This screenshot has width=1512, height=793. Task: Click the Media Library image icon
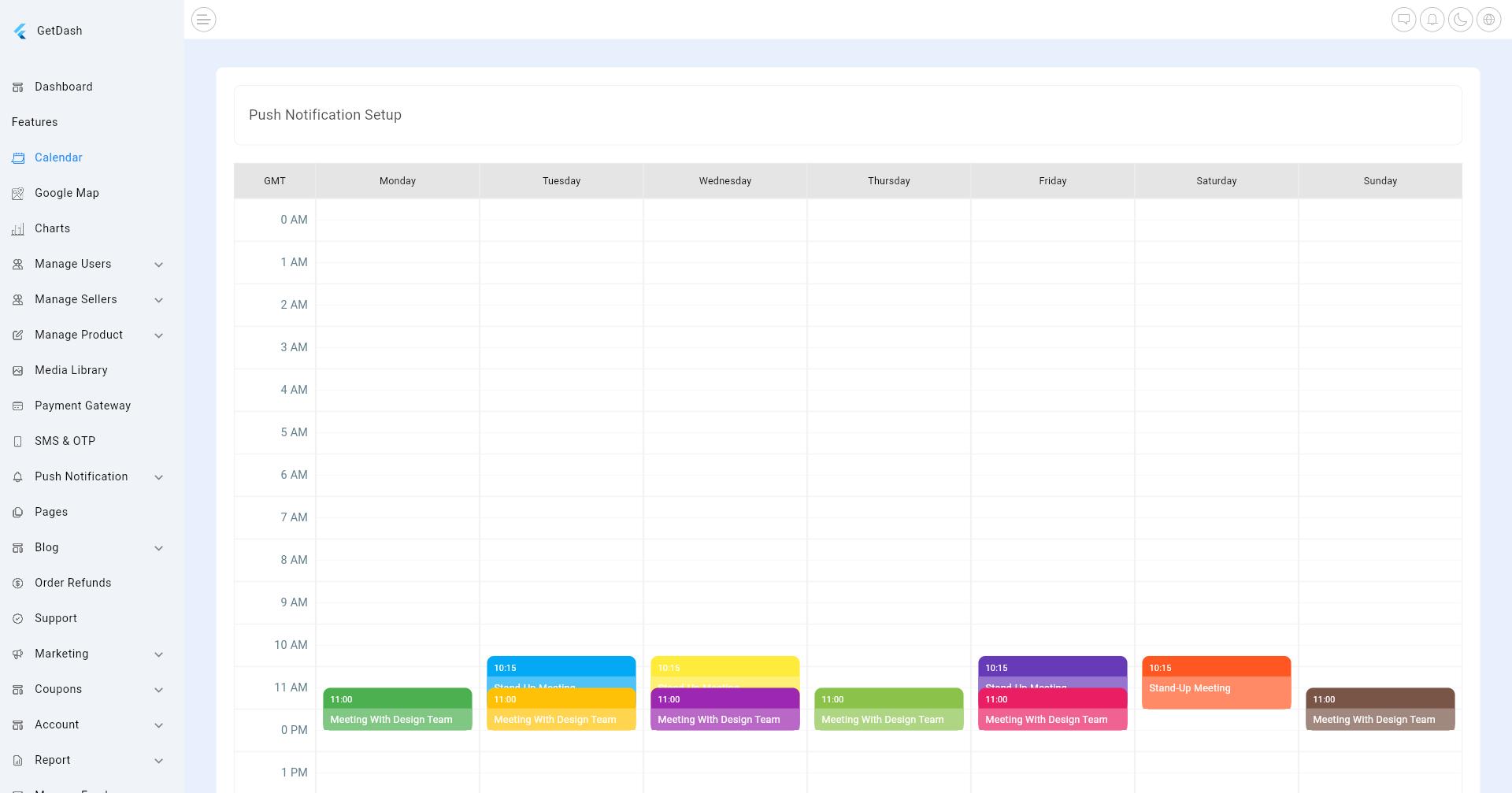pos(18,370)
